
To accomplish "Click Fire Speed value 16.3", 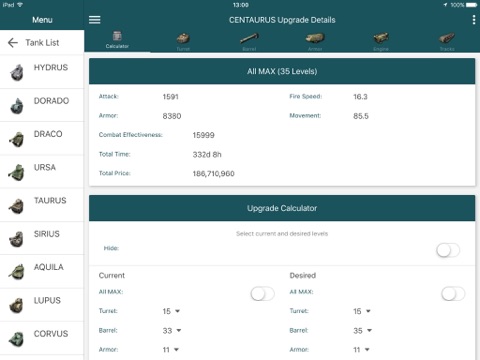I will (360, 97).
